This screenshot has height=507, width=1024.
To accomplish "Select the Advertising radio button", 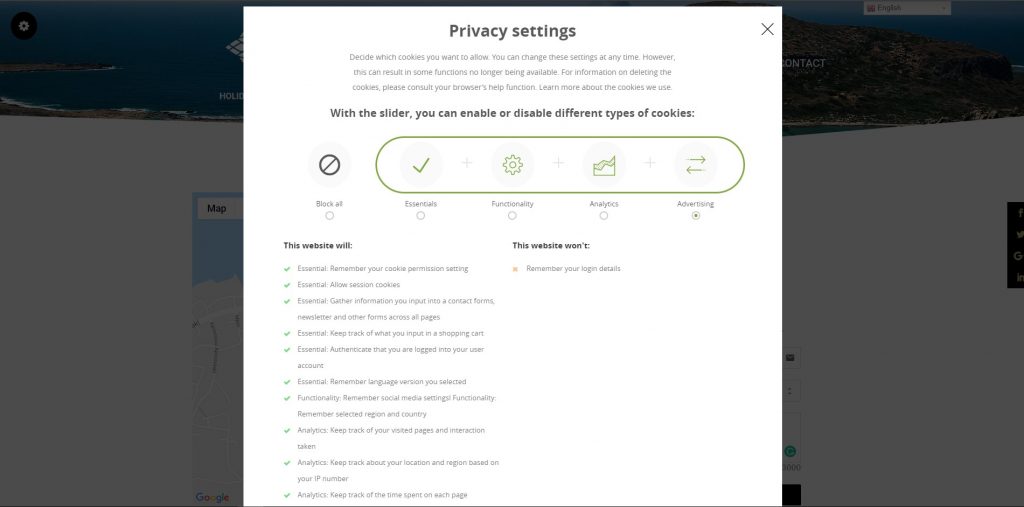I will pos(696,216).
